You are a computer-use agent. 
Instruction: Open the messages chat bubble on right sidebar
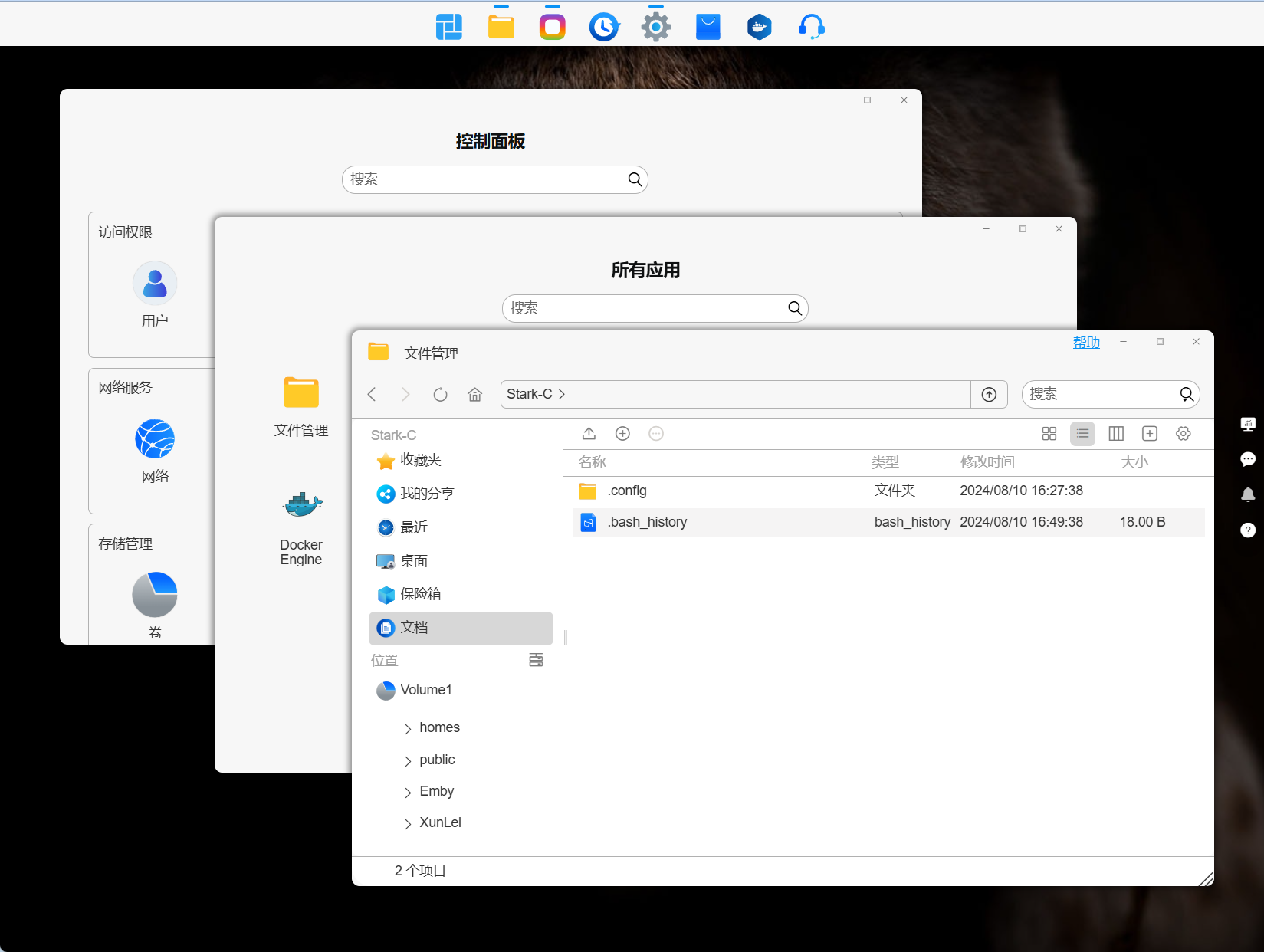coord(1248,459)
